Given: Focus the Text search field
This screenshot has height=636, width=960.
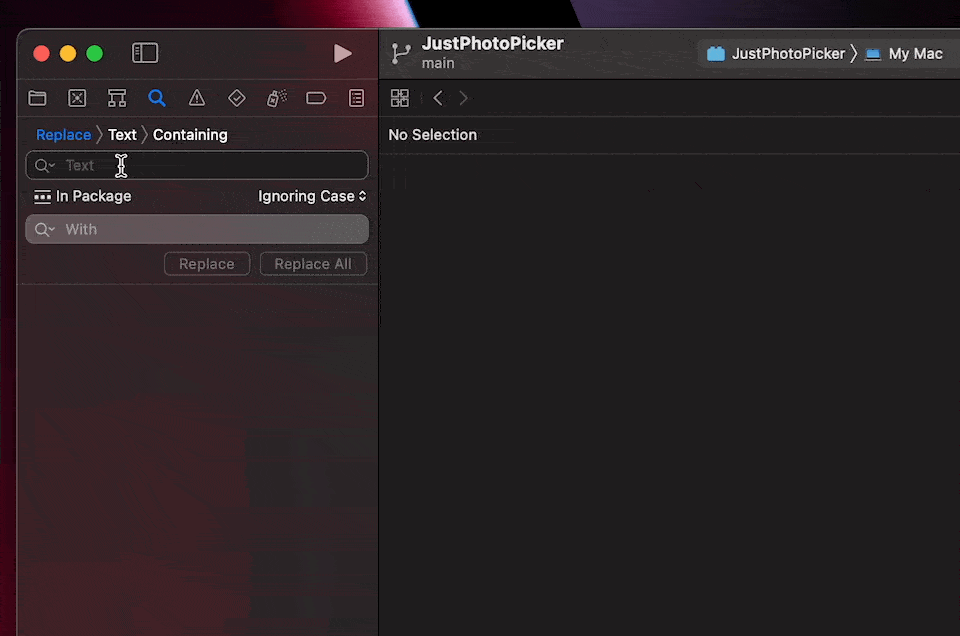Looking at the screenshot, I should 197,165.
